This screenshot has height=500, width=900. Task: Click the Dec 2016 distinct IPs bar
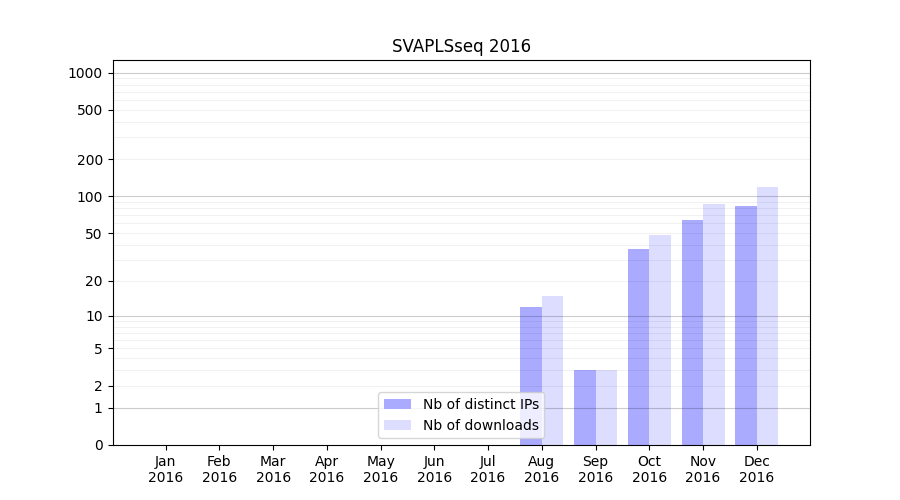(746, 325)
